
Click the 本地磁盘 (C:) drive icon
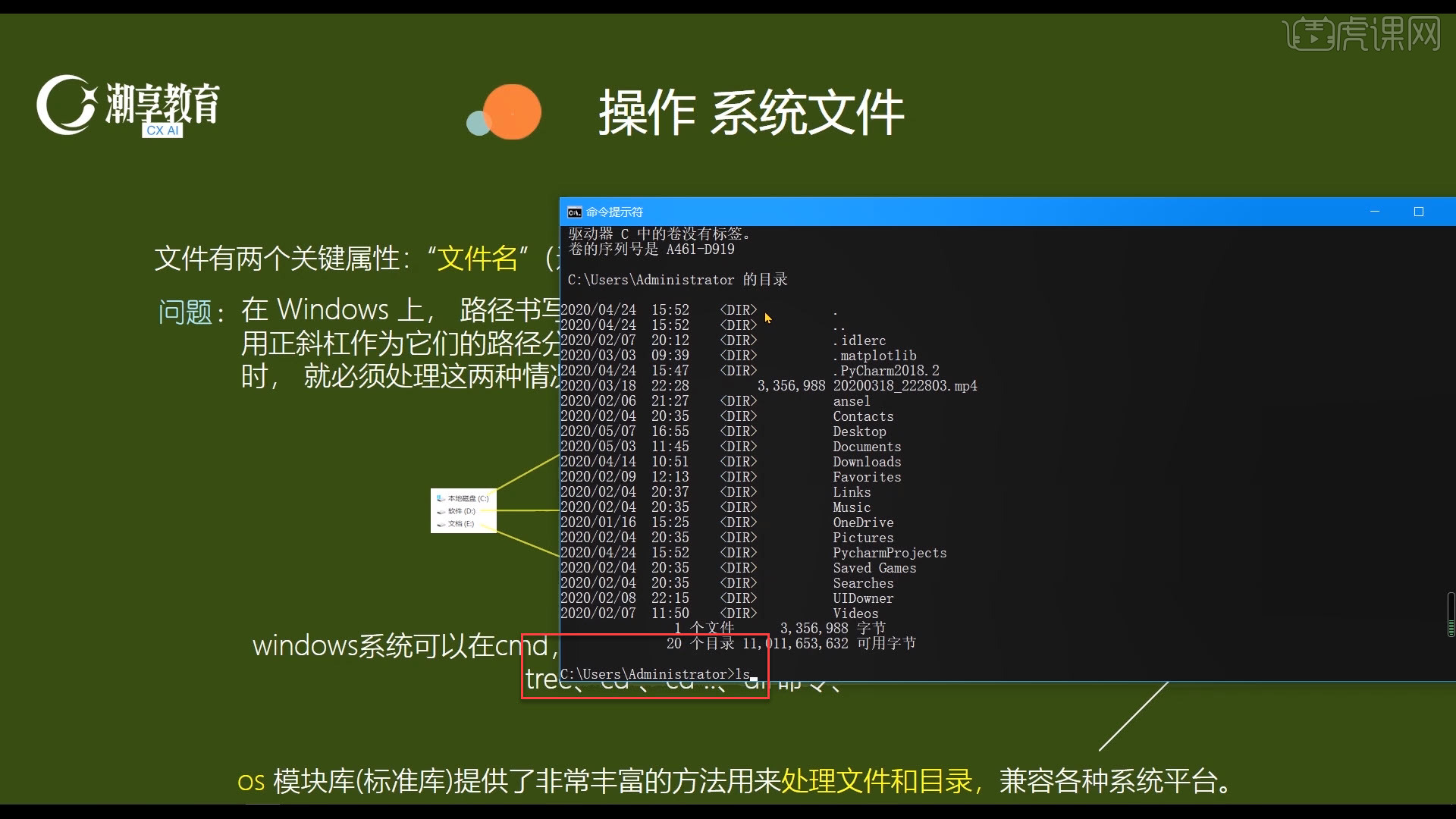pos(441,498)
